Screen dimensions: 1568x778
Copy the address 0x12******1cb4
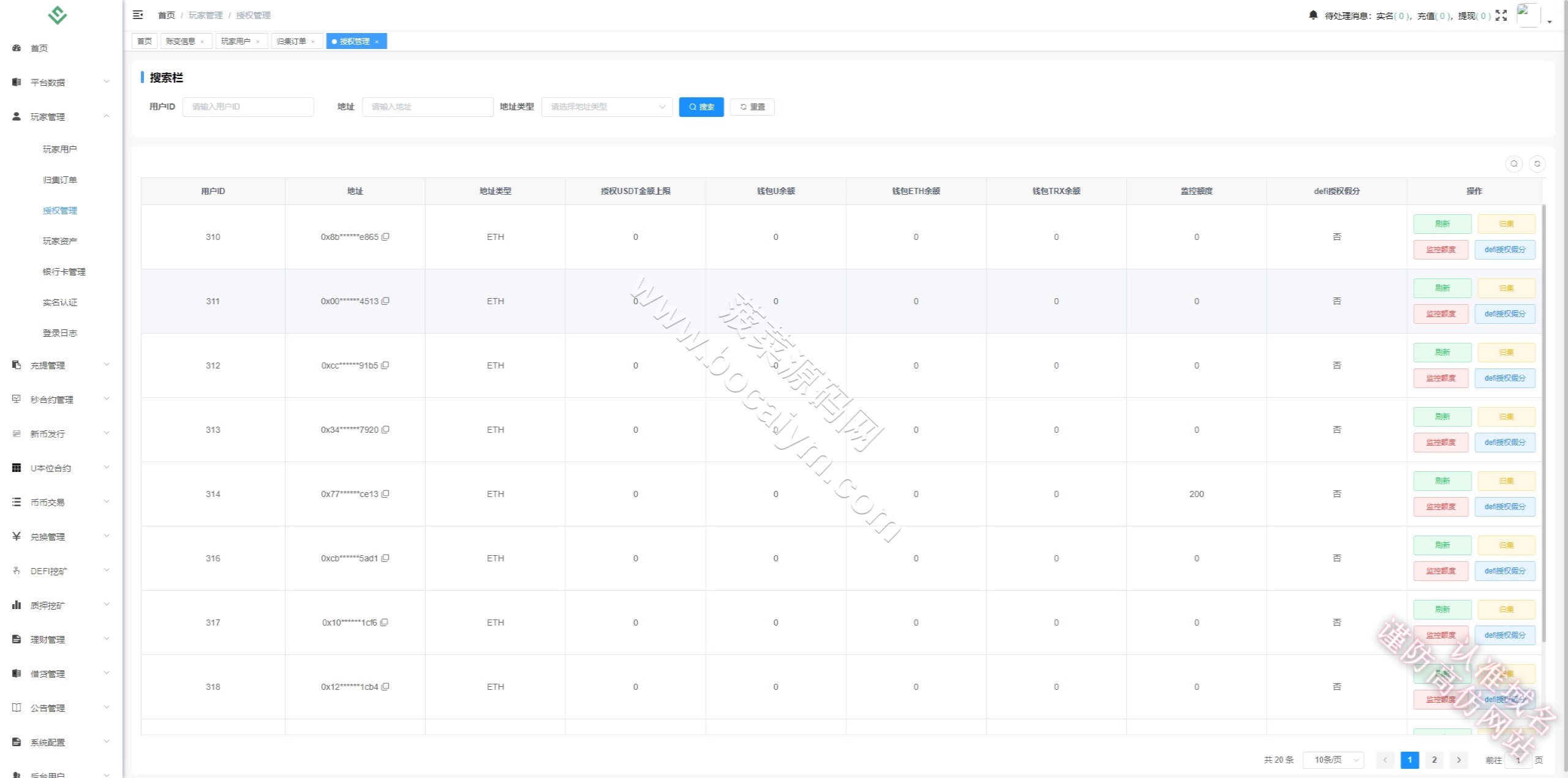coord(385,687)
